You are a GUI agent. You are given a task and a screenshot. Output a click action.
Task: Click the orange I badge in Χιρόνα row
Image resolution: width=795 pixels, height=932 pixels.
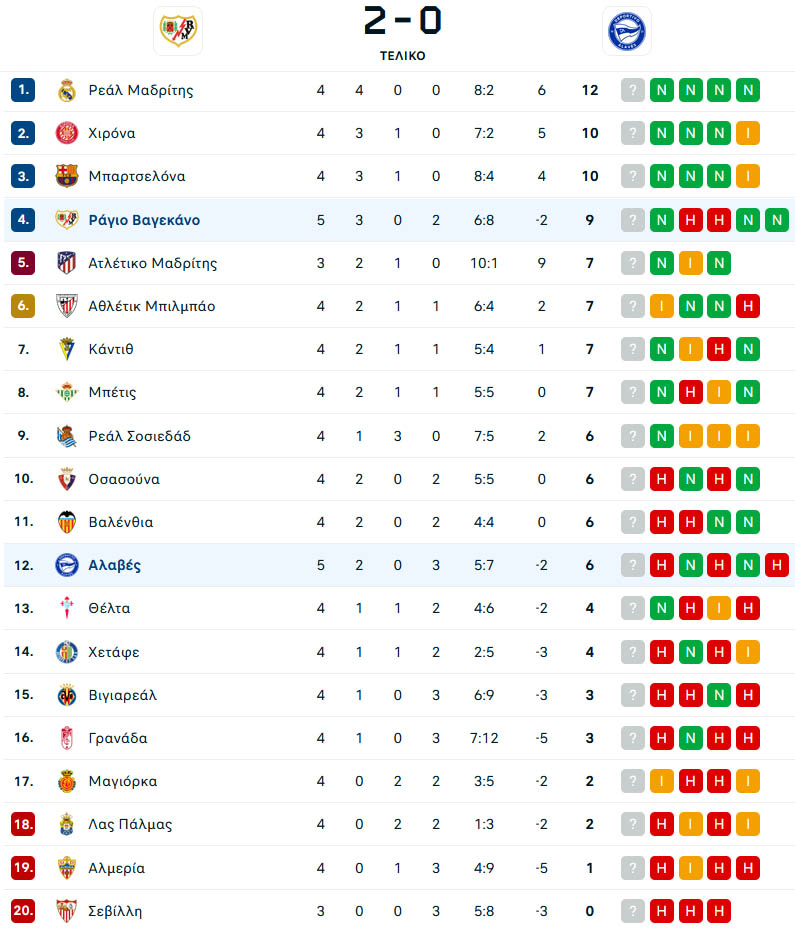click(747, 133)
